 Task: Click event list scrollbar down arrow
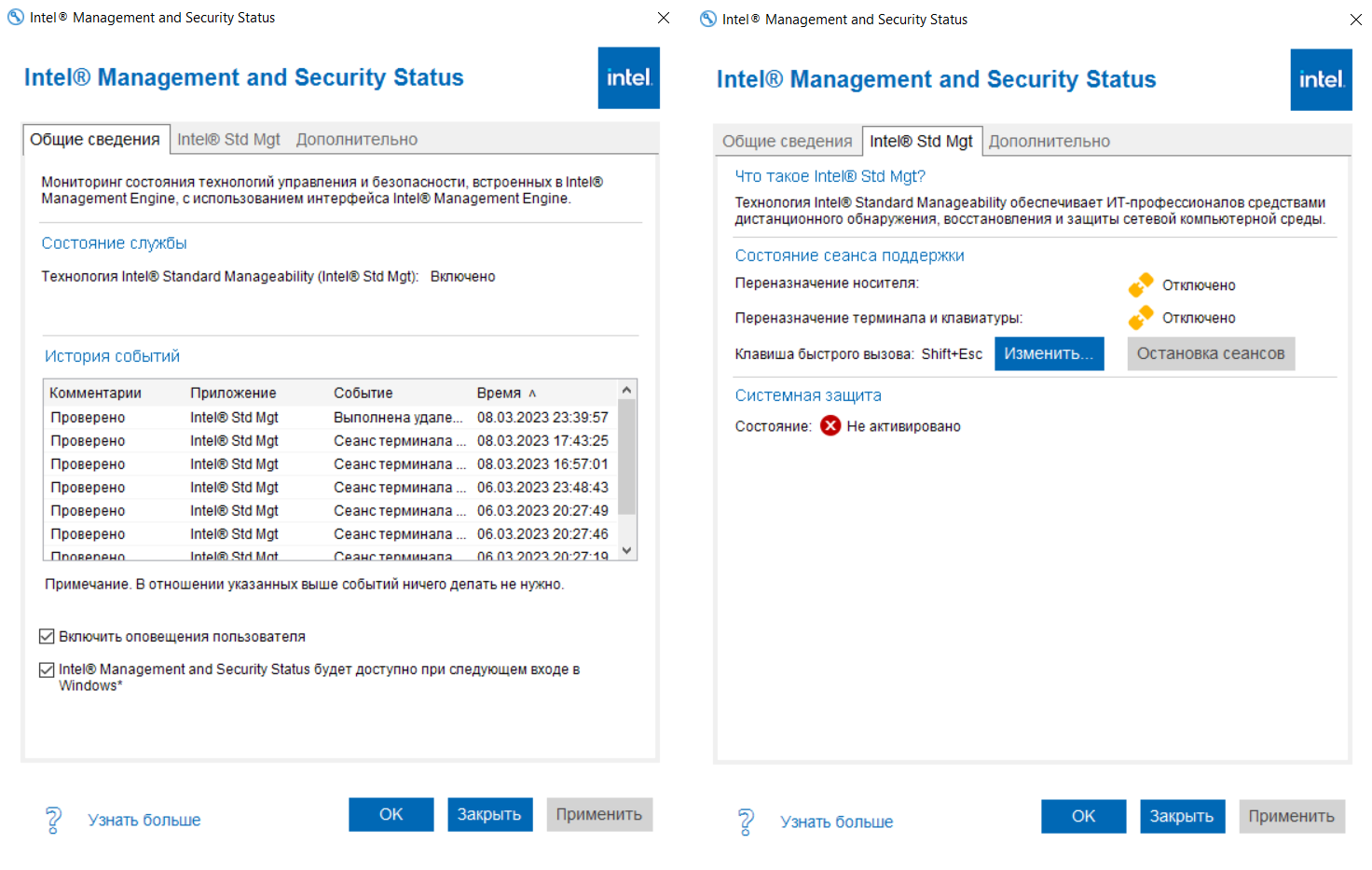click(626, 550)
